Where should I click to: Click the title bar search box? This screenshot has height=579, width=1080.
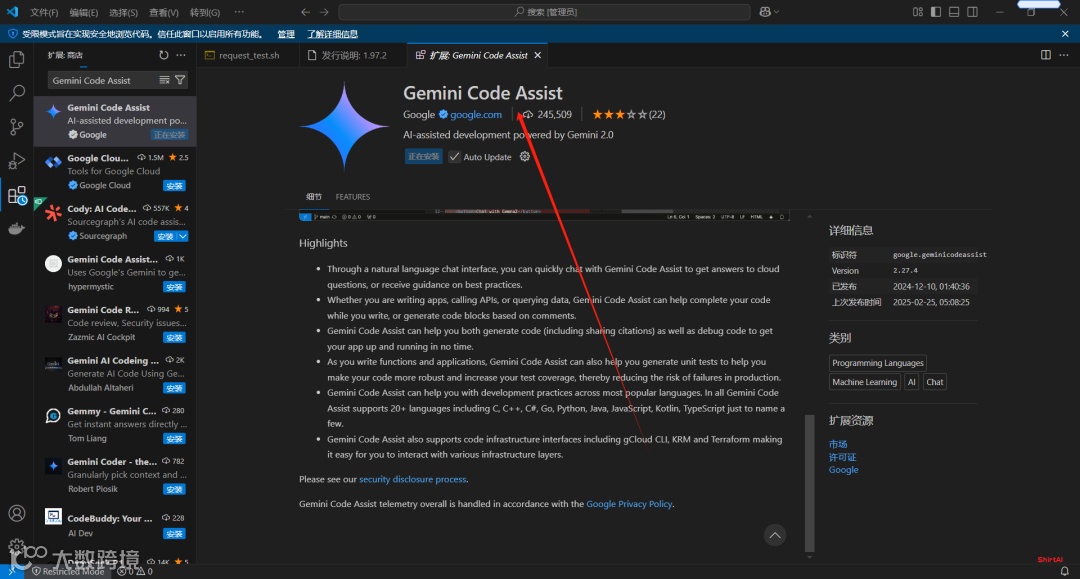544,12
